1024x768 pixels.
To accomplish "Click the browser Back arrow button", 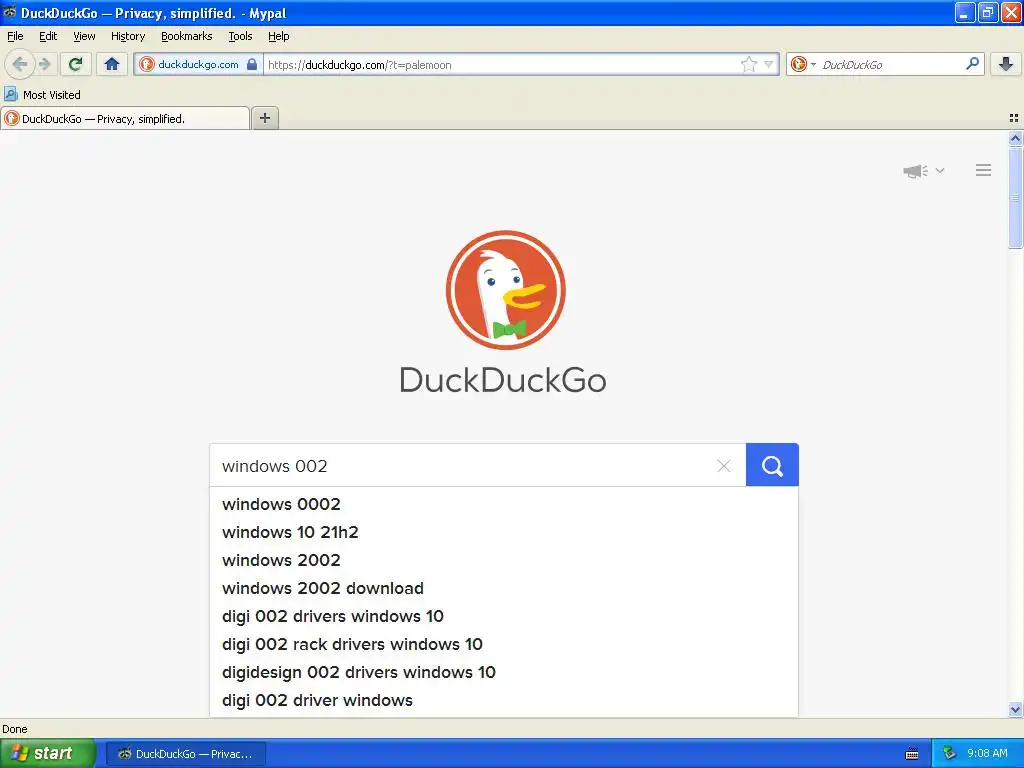I will point(20,64).
